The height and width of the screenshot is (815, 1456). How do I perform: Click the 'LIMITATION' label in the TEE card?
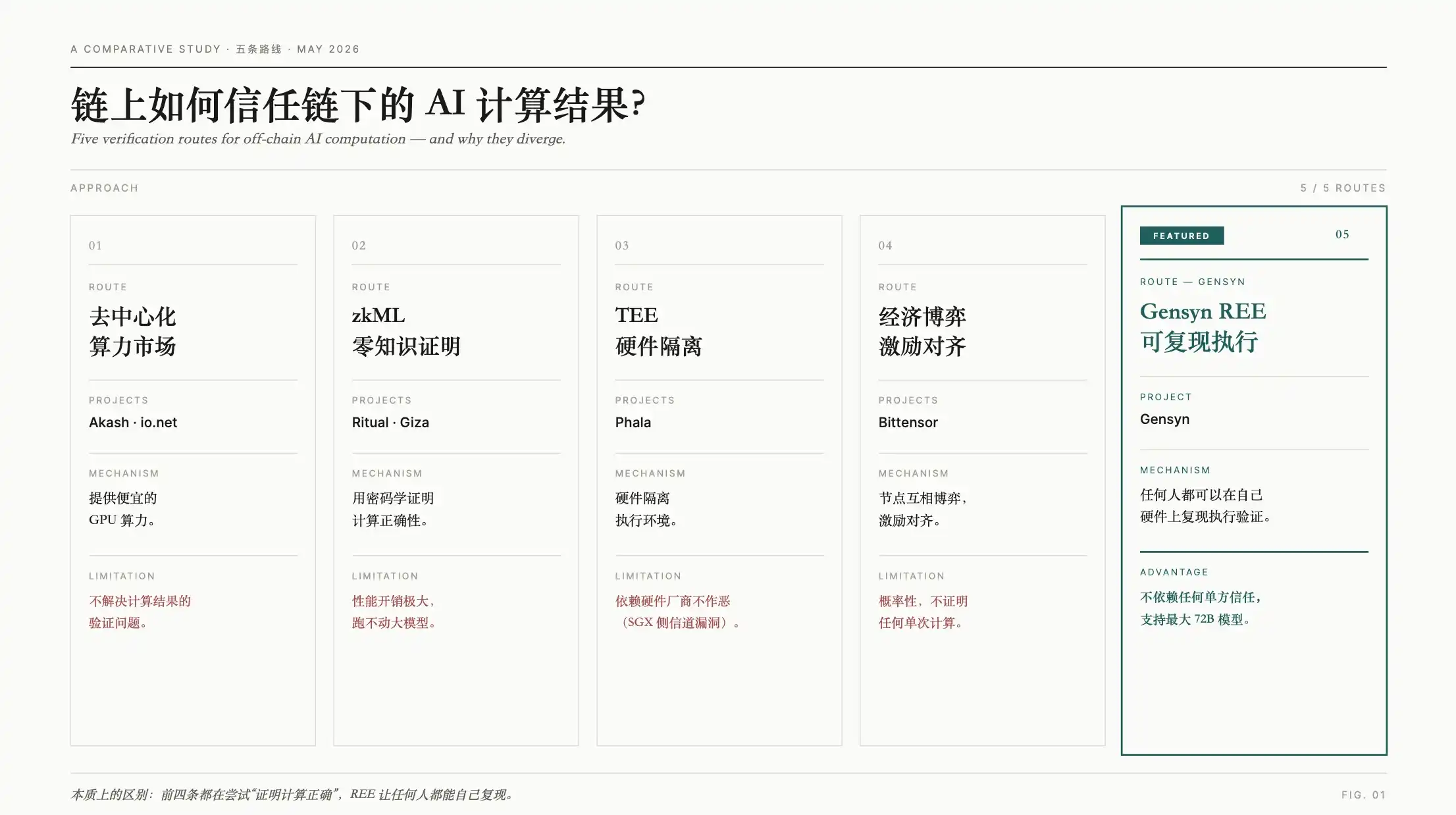click(648, 576)
